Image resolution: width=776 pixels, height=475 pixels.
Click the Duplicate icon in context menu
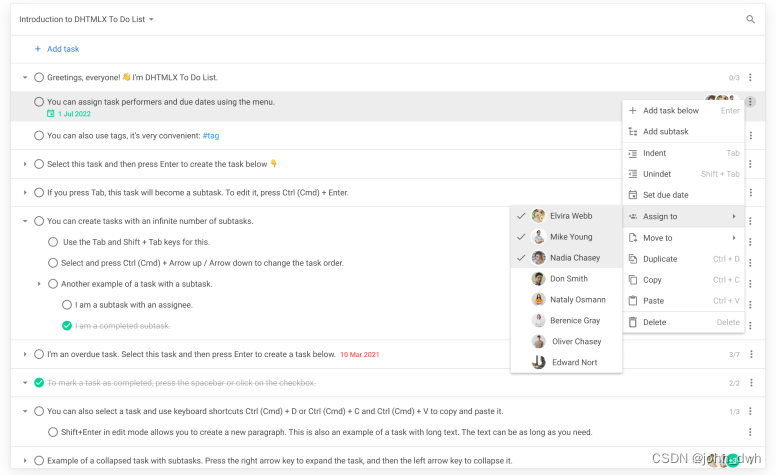click(x=632, y=259)
